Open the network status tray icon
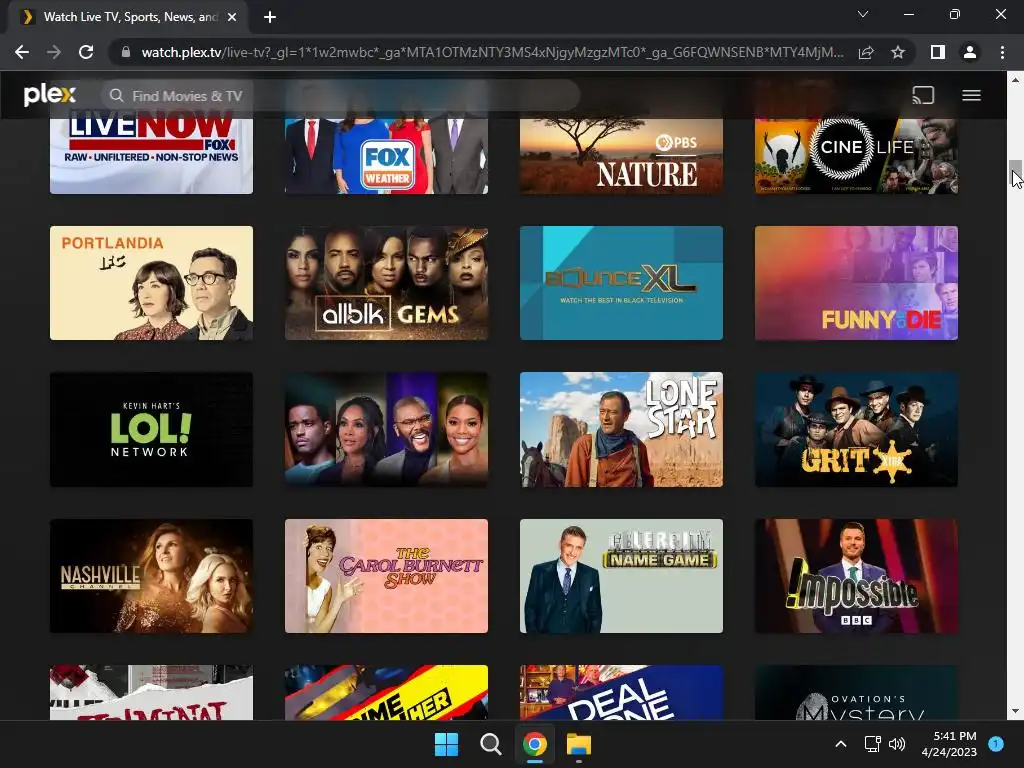This screenshot has height=768, width=1024. click(872, 744)
